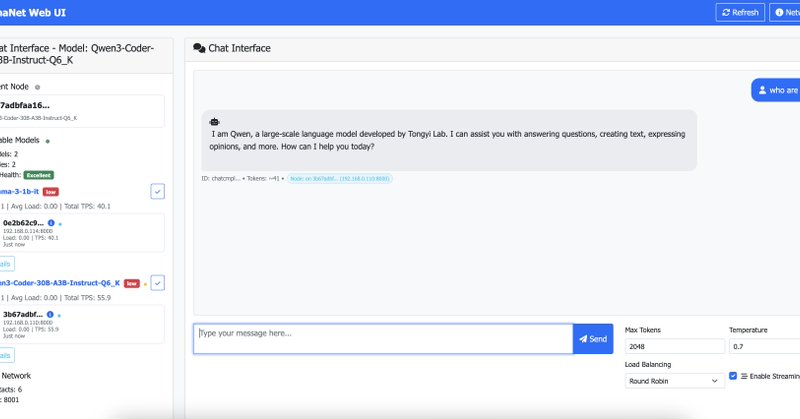Screen dimensions: 800x419
Task: Click the info icon next to node 3b67adbf
Action: (50, 314)
